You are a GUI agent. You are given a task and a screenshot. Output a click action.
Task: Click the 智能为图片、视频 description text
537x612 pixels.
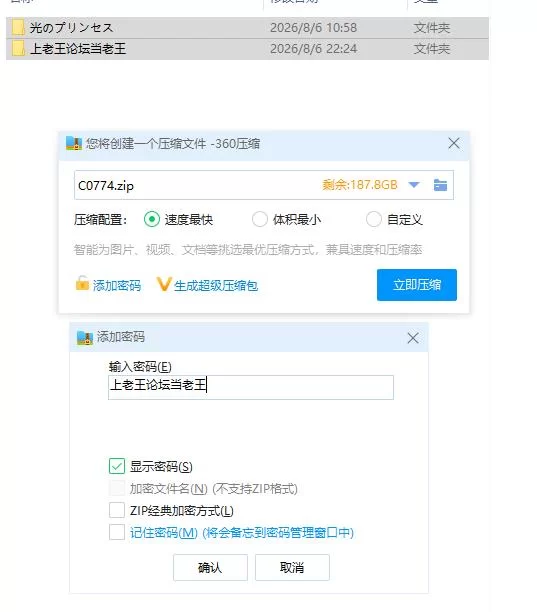(x=248, y=249)
